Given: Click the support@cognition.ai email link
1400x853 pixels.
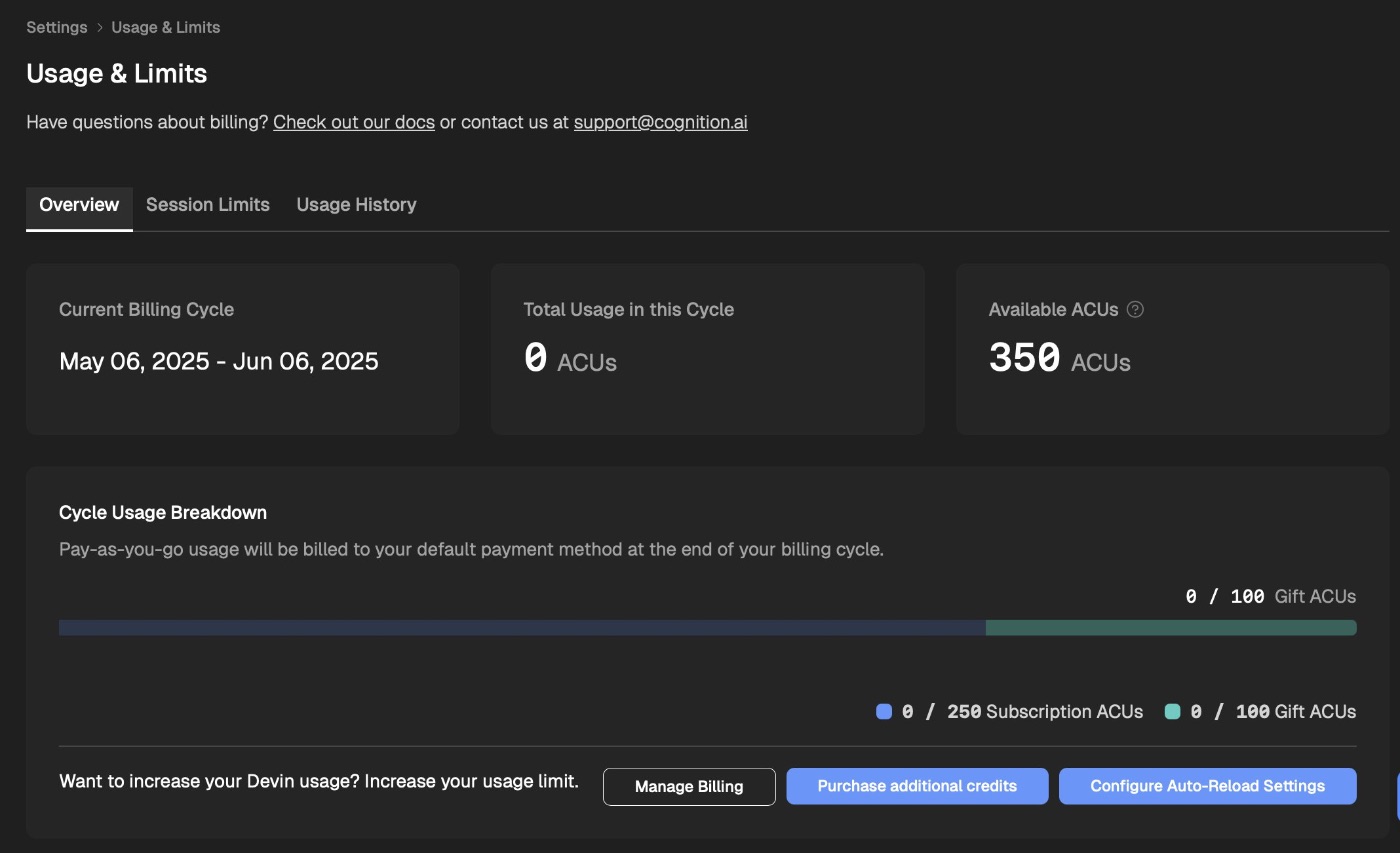Looking at the screenshot, I should [x=661, y=122].
